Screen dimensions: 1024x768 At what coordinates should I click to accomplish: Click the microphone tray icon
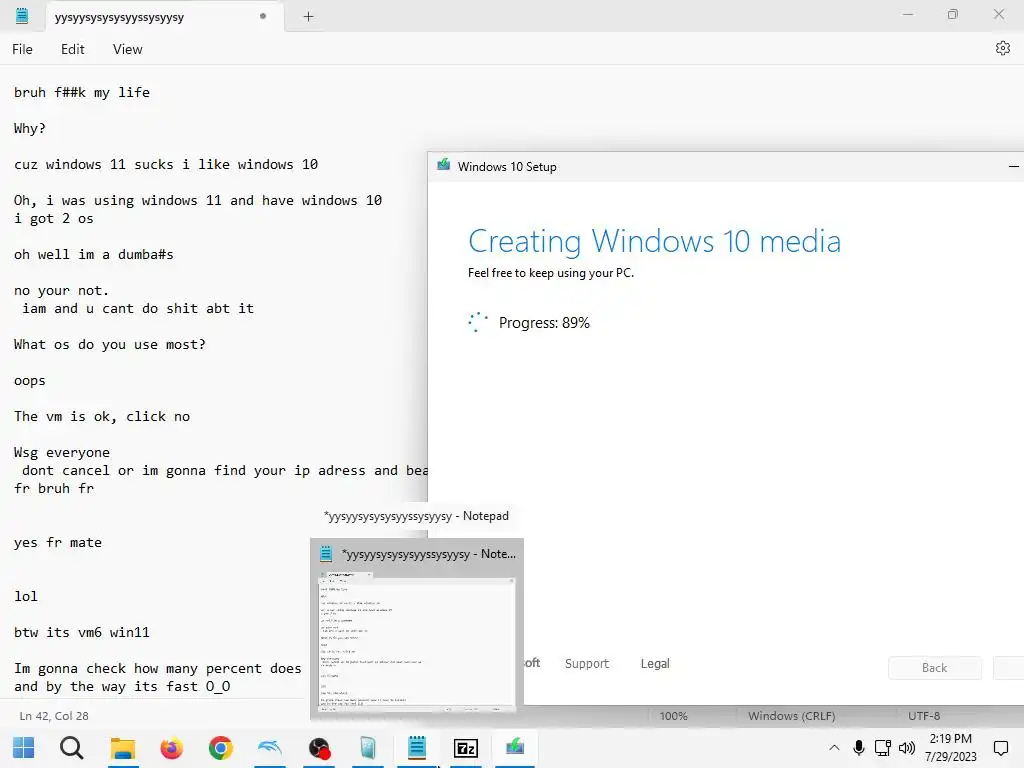click(x=859, y=748)
